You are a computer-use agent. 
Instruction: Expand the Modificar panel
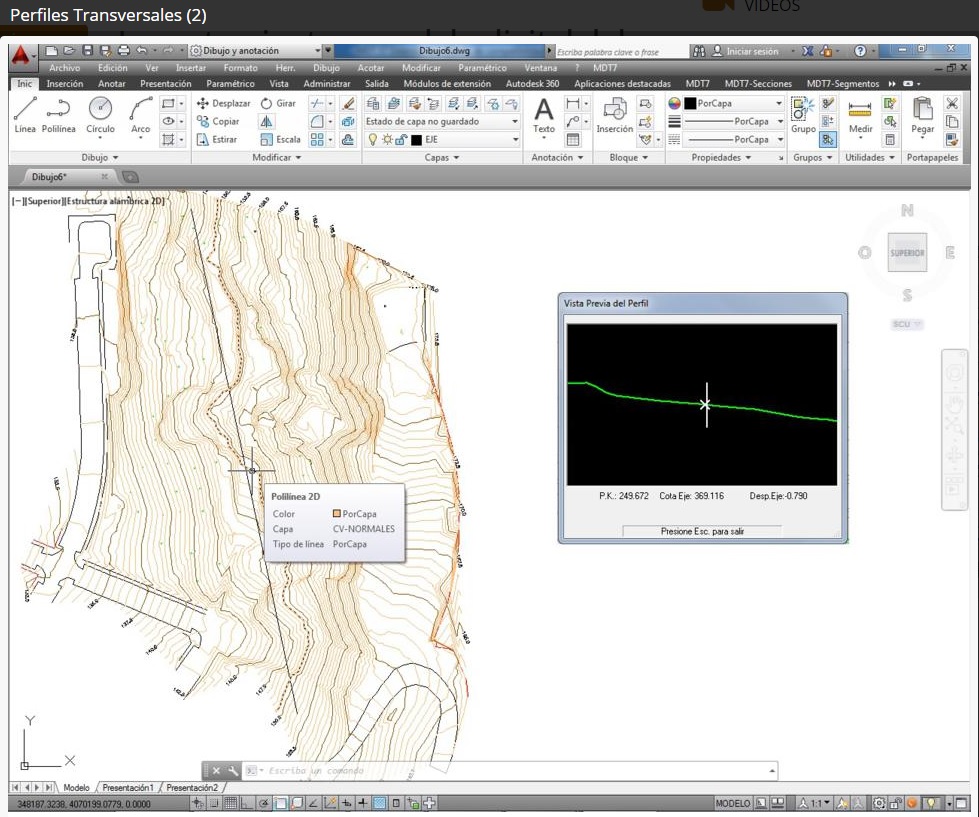277,158
